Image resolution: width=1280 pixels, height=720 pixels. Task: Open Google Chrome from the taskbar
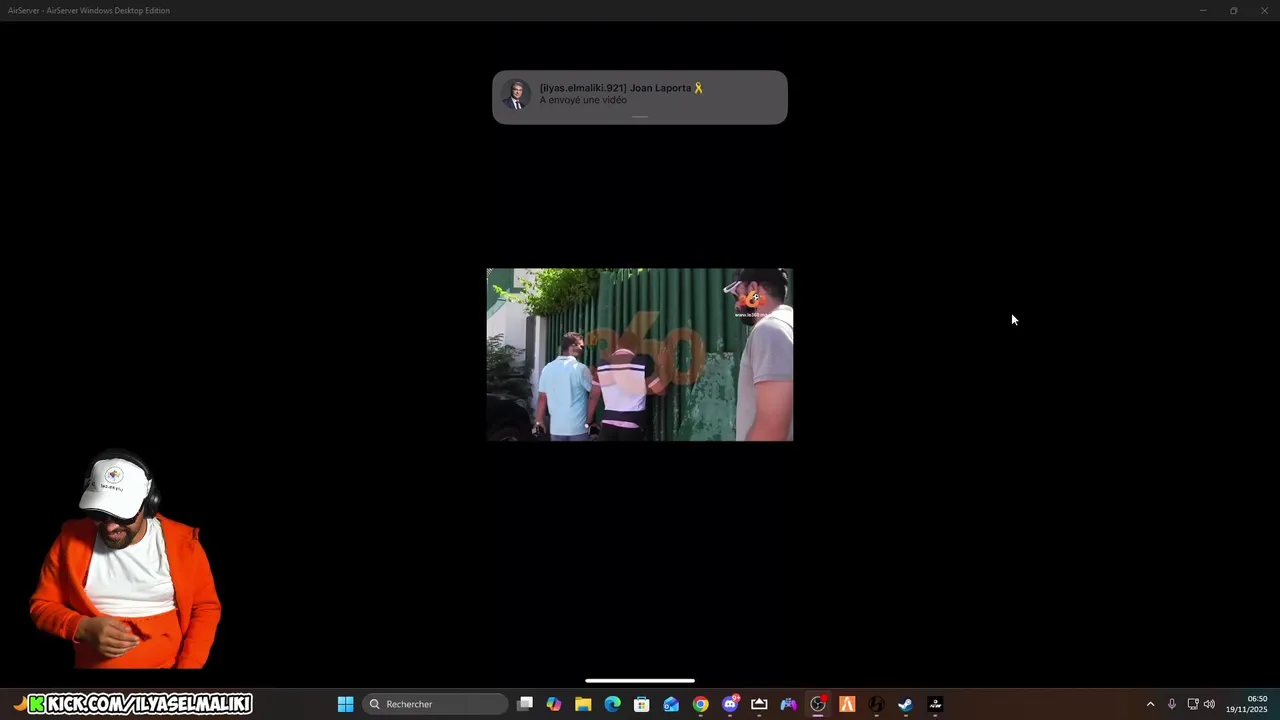coord(701,704)
